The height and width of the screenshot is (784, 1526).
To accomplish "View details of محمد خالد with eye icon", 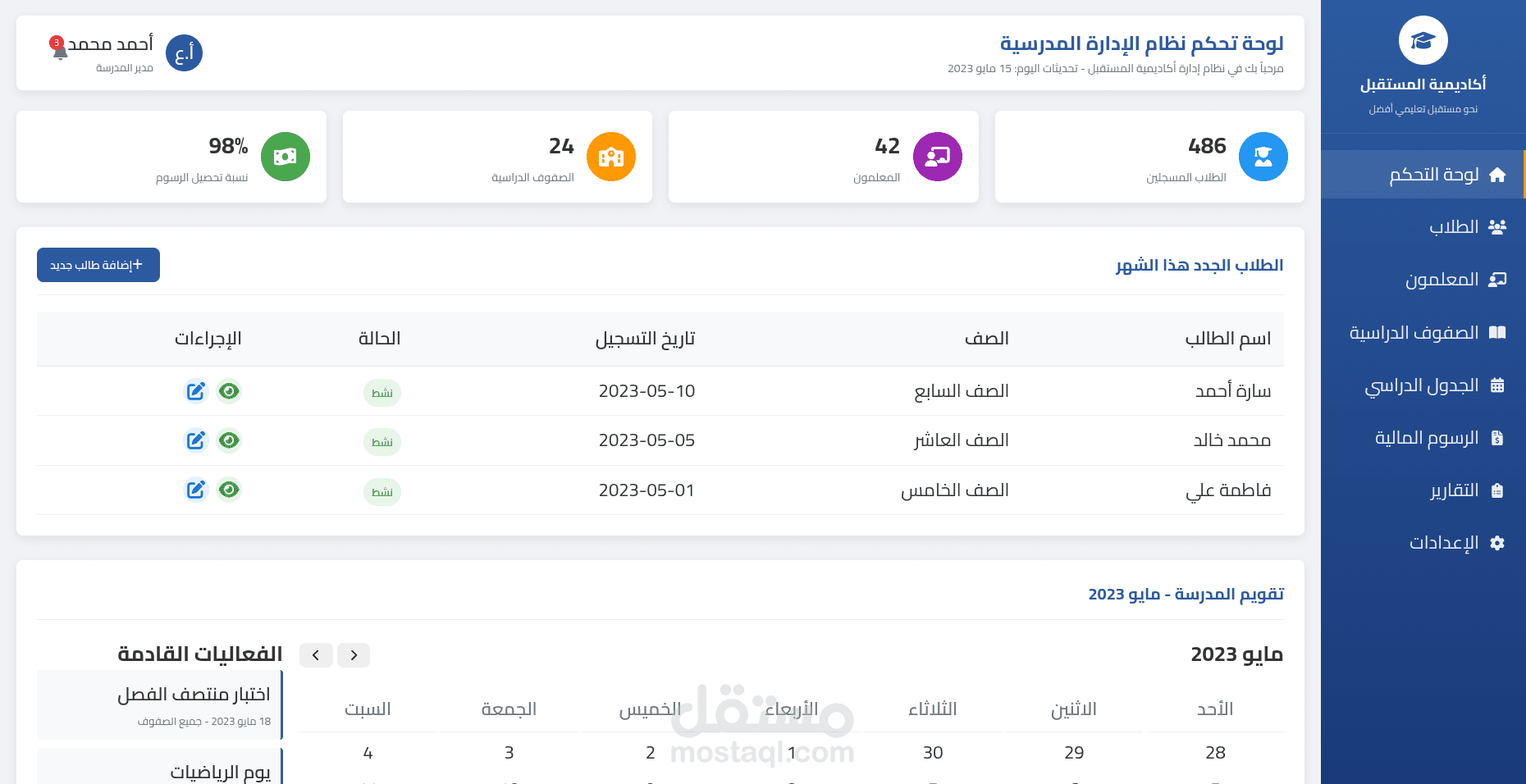I will pos(229,440).
